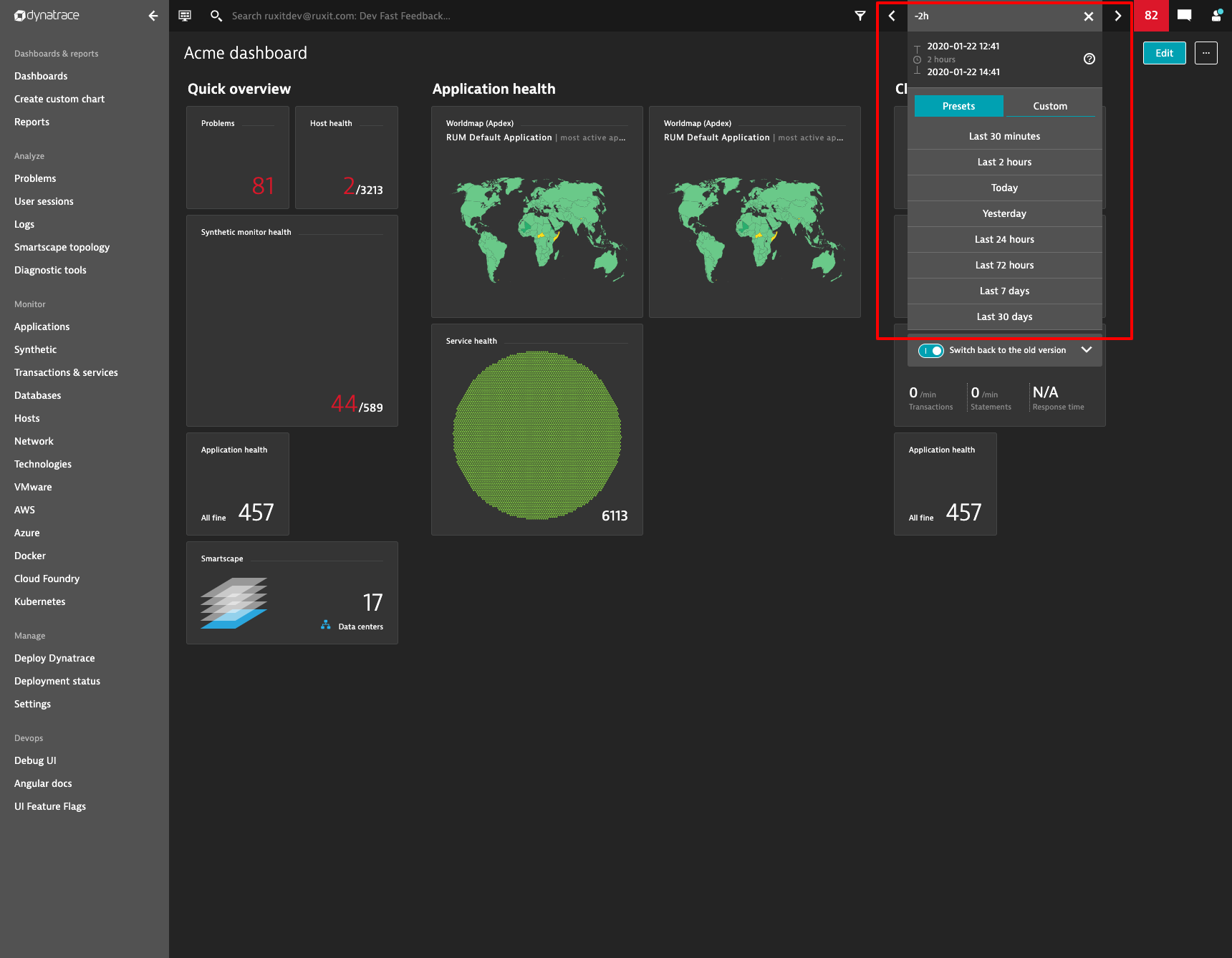Click the Edit dashboard button
The width and height of the screenshot is (1232, 958).
(x=1165, y=53)
